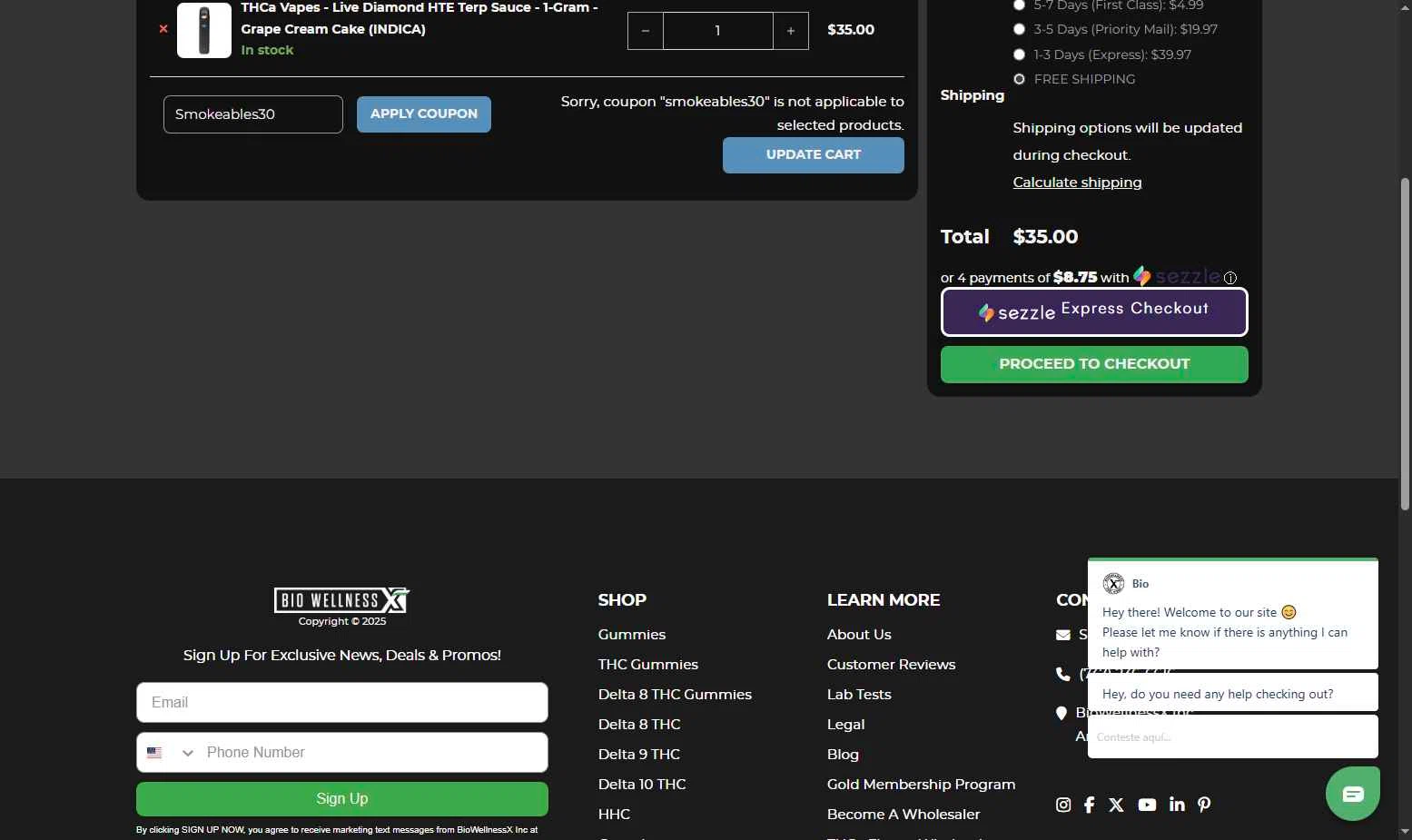Open the HHC shop link
Screen dimensions: 1412x840
614,815
